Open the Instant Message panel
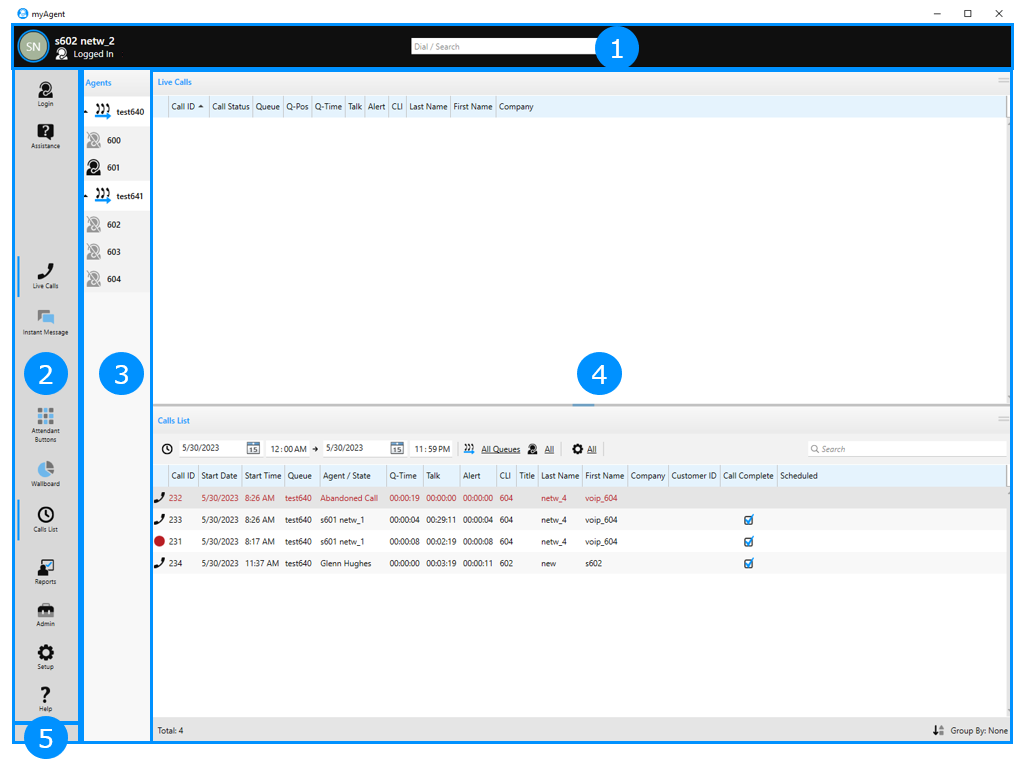This screenshot has width=1029, height=764. click(45, 321)
